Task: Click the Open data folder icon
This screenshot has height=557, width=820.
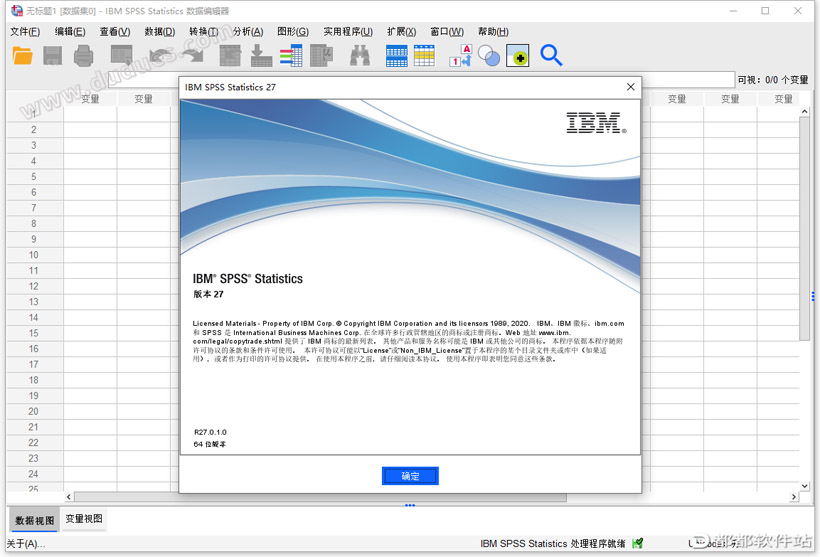Action: click(22, 55)
